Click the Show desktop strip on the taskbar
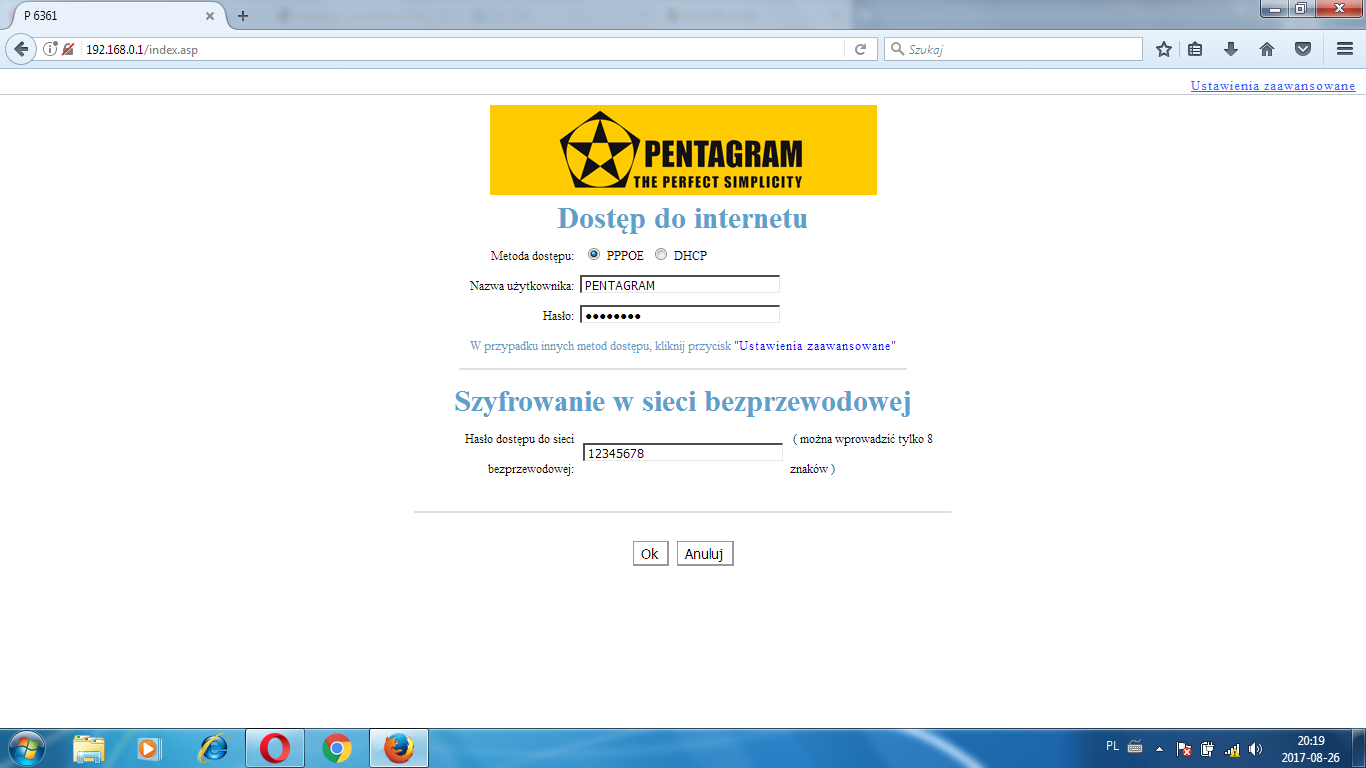The width and height of the screenshot is (1366, 768). pos(1359,748)
